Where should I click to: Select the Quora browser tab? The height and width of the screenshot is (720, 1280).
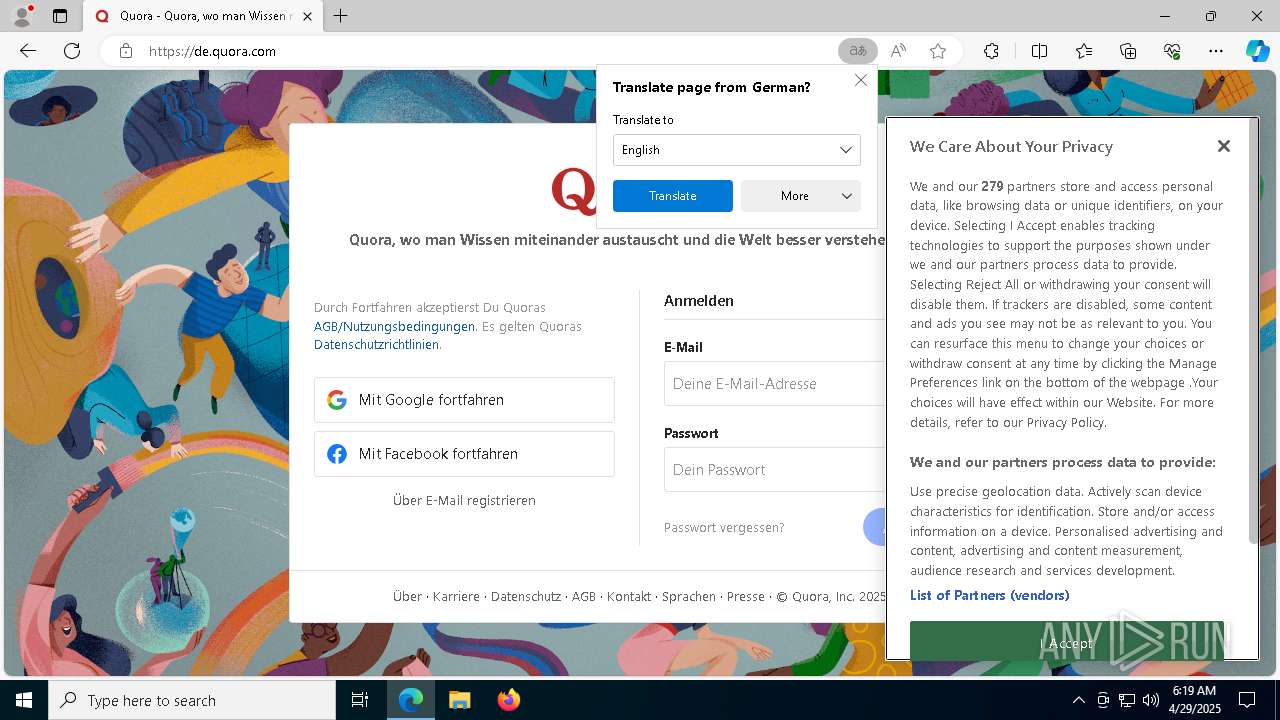(x=204, y=16)
